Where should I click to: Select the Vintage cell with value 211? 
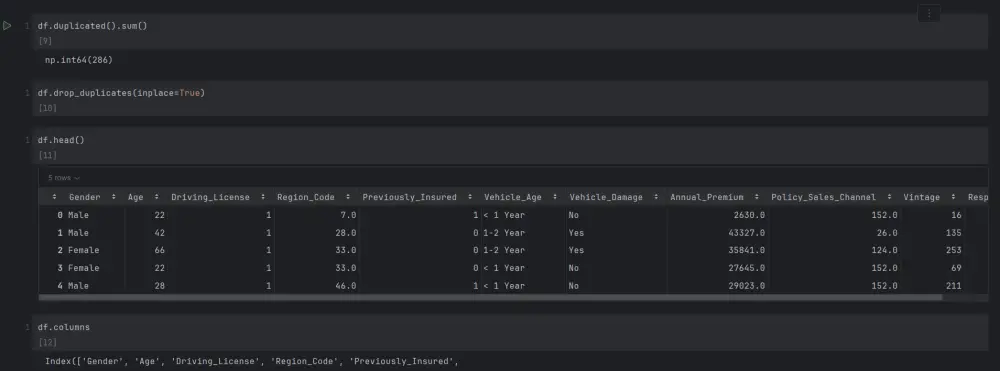[953, 286]
